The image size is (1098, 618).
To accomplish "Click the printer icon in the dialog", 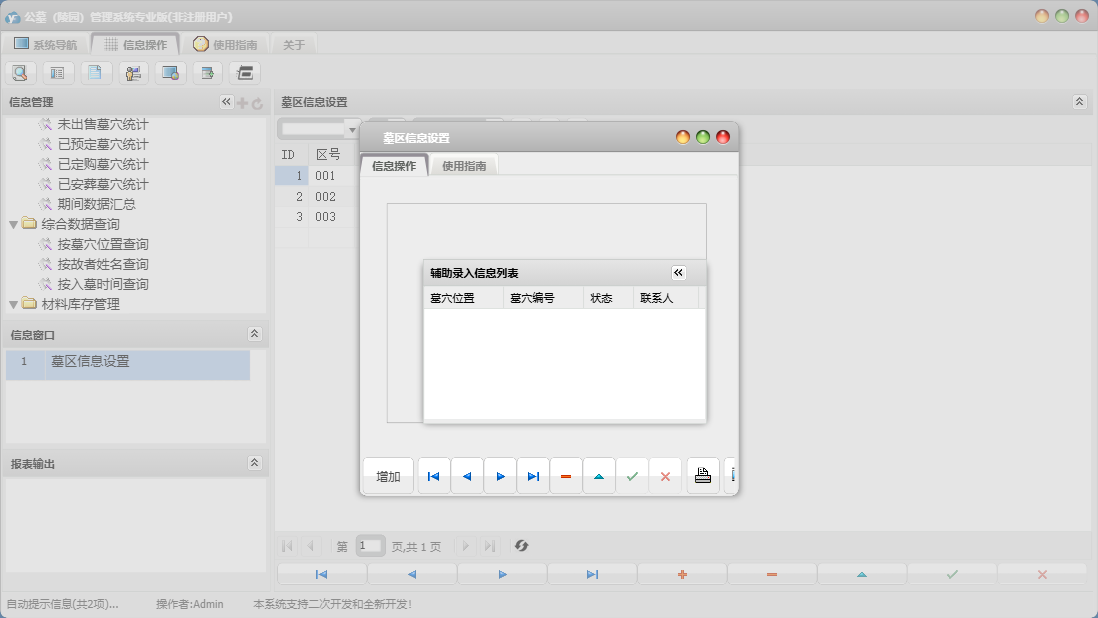I will [x=703, y=477].
